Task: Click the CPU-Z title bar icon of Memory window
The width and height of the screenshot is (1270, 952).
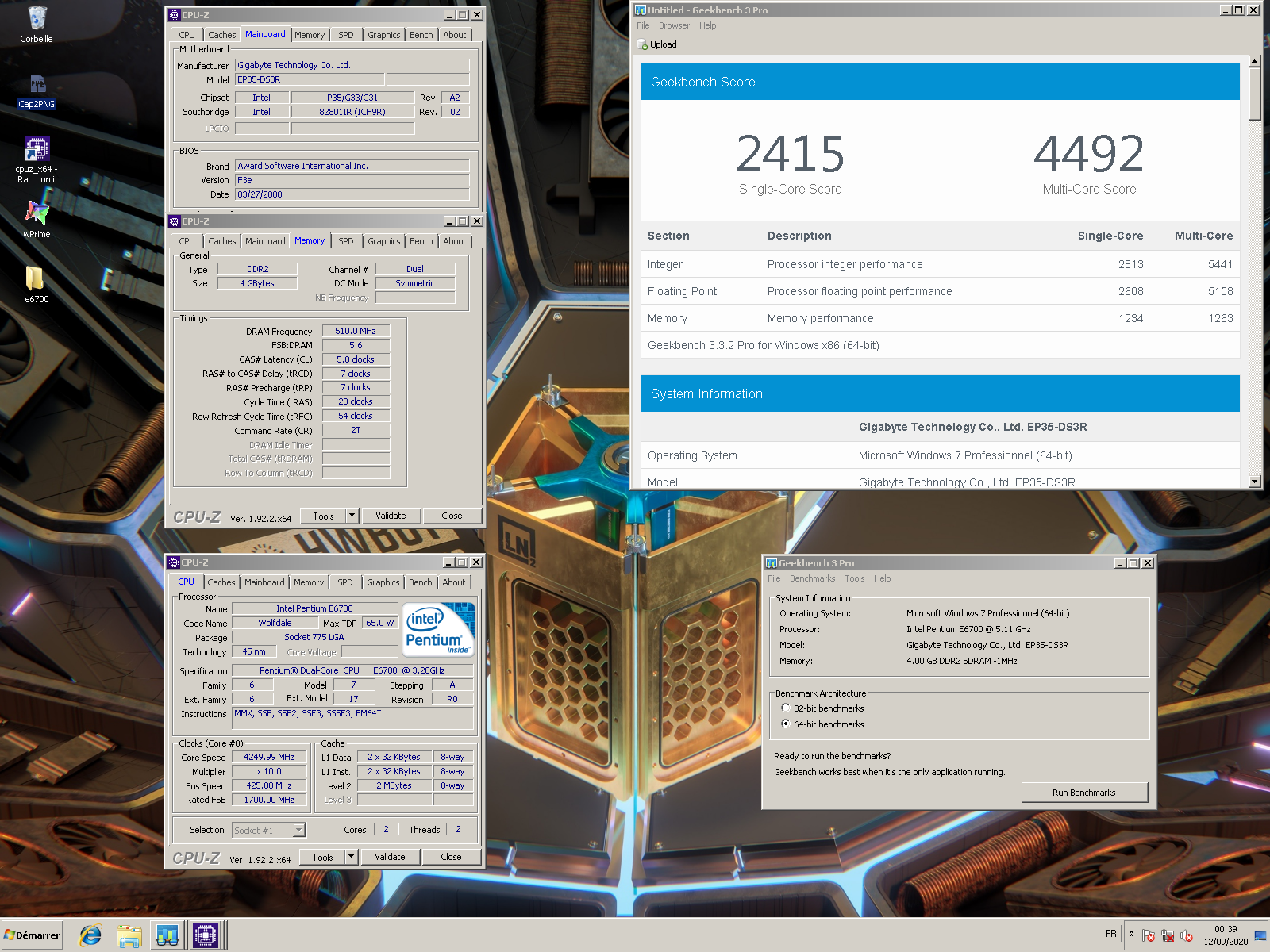Action: pyautogui.click(x=175, y=221)
